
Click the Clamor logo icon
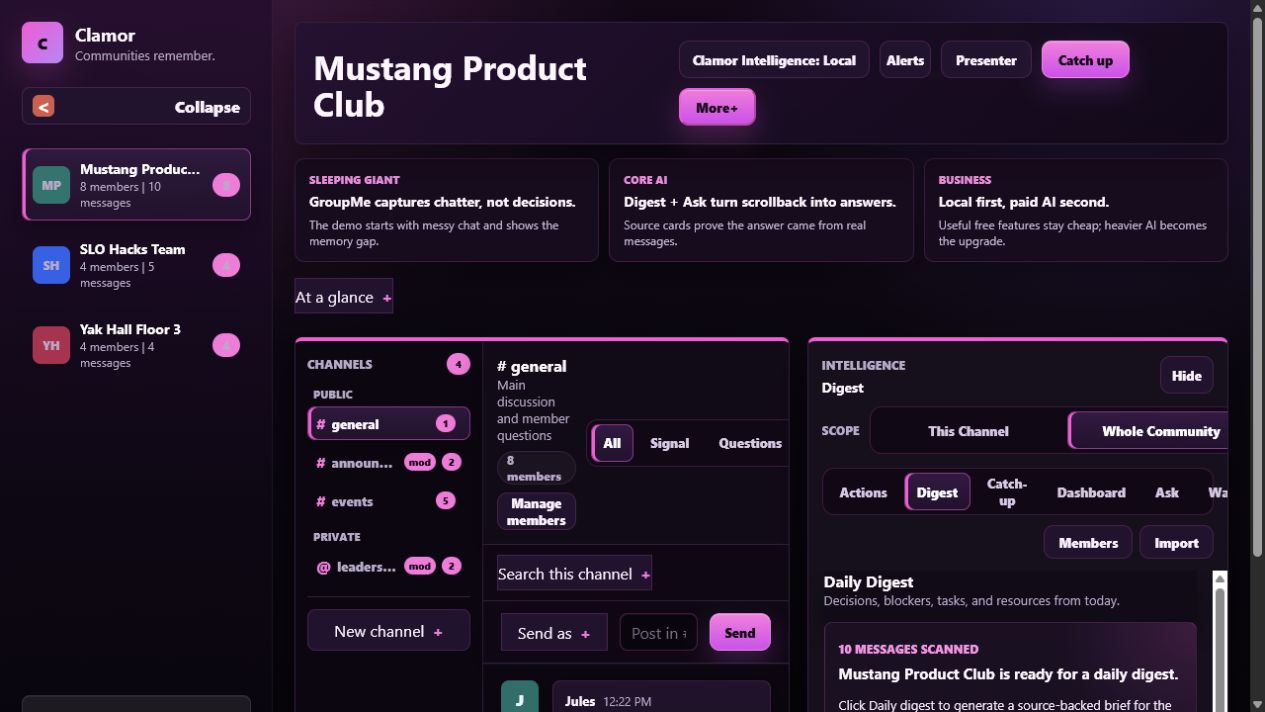pyautogui.click(x=42, y=43)
